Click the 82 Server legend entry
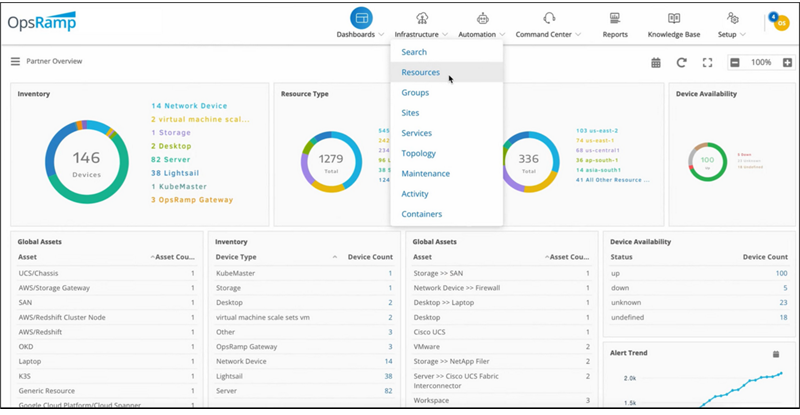800x415 pixels. tap(170, 160)
